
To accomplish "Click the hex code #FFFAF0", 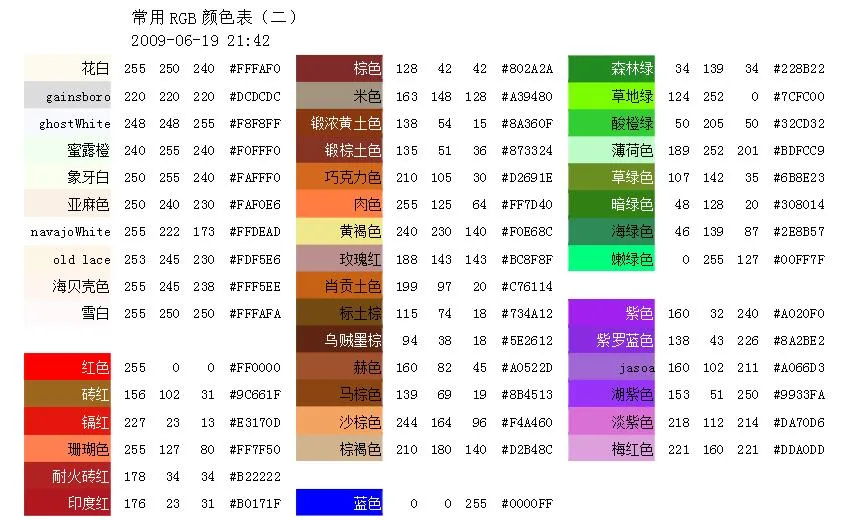I will tap(255, 69).
